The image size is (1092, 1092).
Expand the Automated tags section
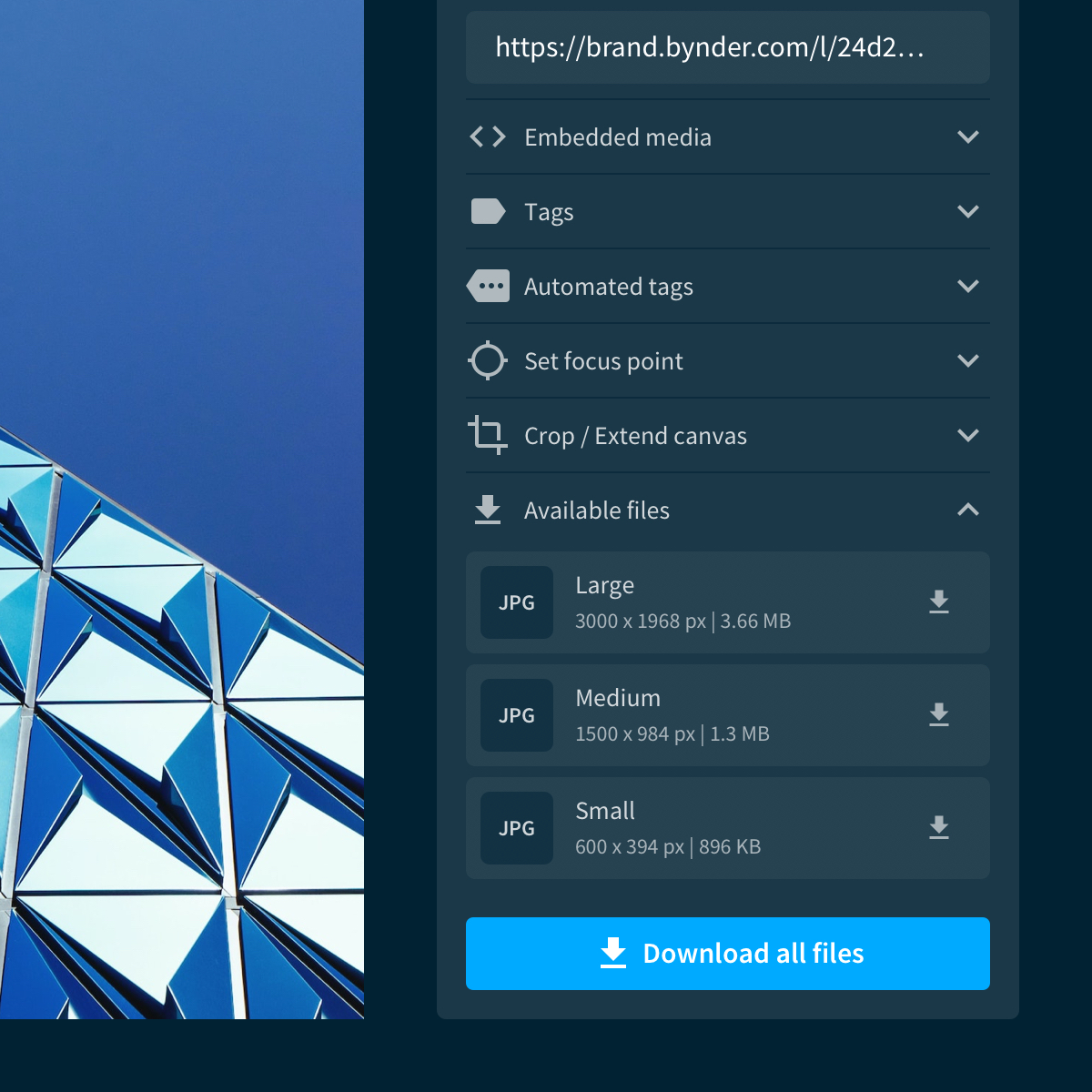[969, 286]
